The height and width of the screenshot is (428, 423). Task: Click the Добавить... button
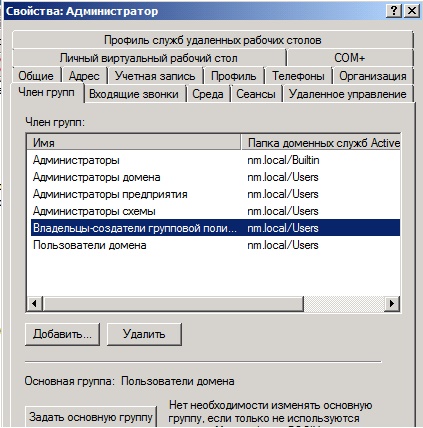point(62,334)
